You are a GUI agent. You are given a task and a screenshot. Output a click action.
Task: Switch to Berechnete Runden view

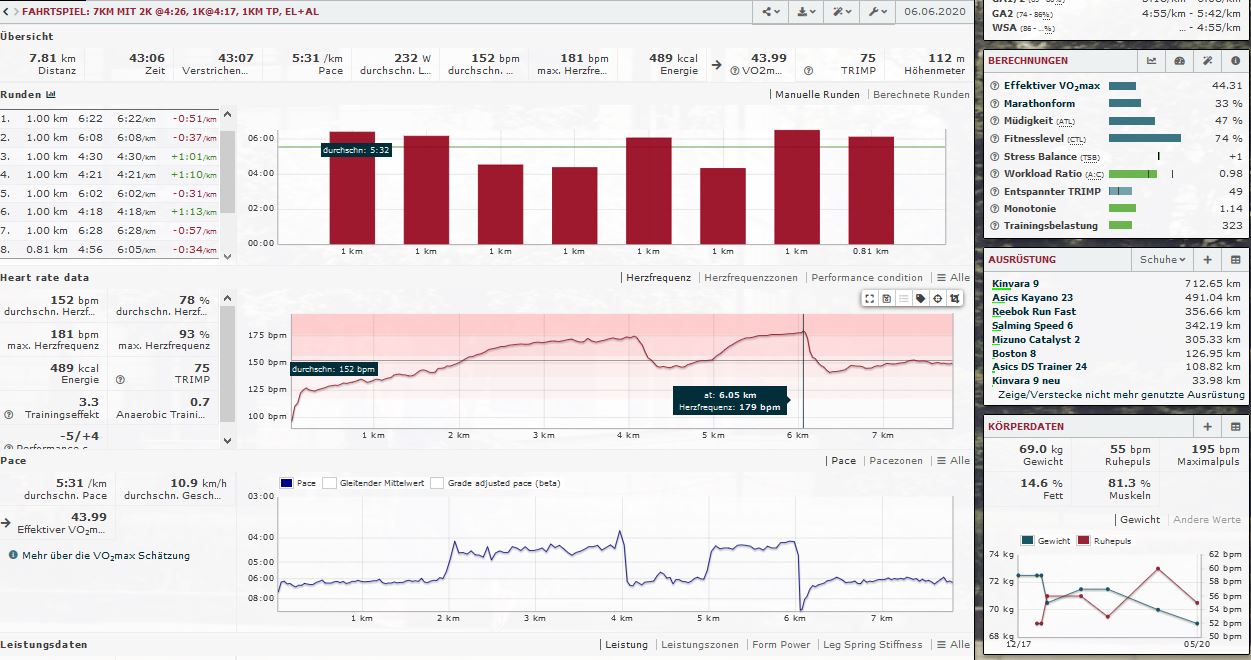(x=921, y=95)
